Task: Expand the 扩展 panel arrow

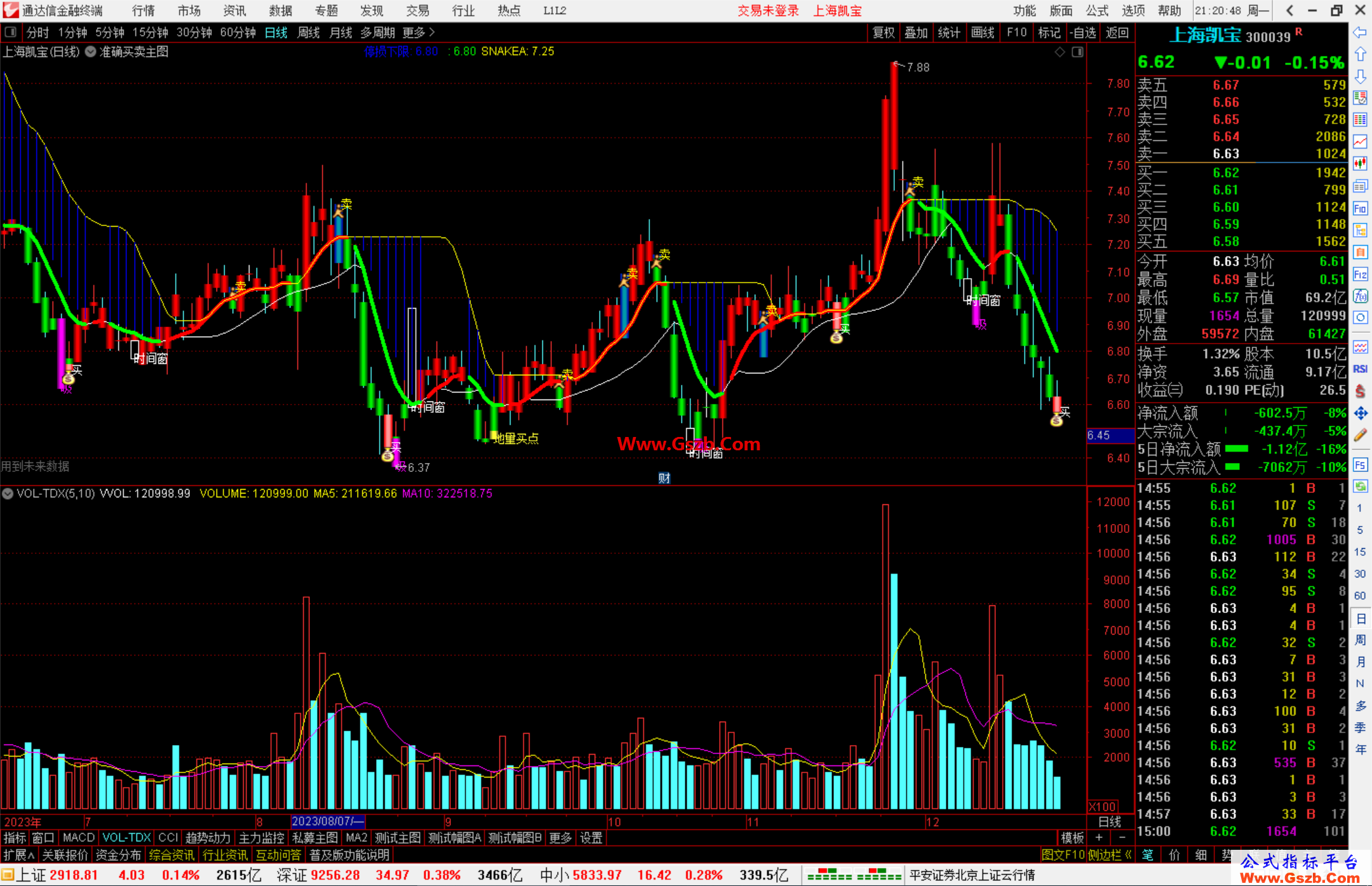Action: coord(19,855)
